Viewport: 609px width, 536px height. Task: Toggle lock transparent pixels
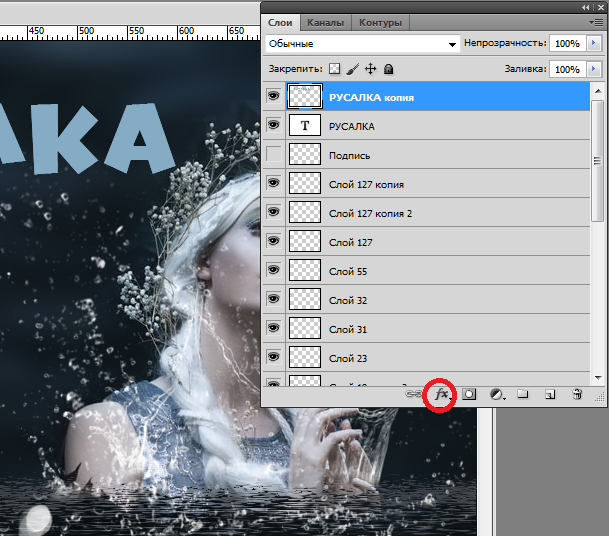[335, 69]
